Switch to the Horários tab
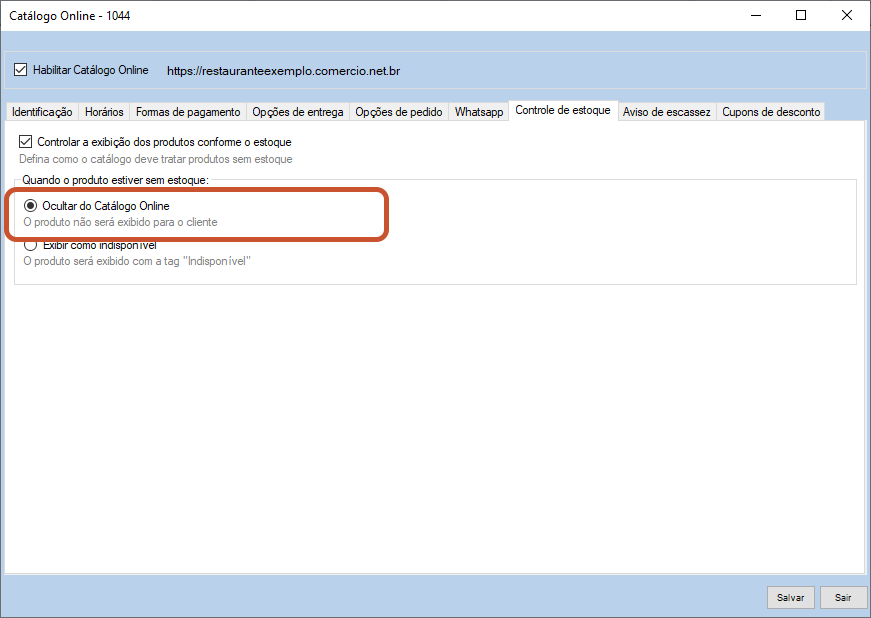This screenshot has width=871, height=618. pyautogui.click(x=104, y=112)
